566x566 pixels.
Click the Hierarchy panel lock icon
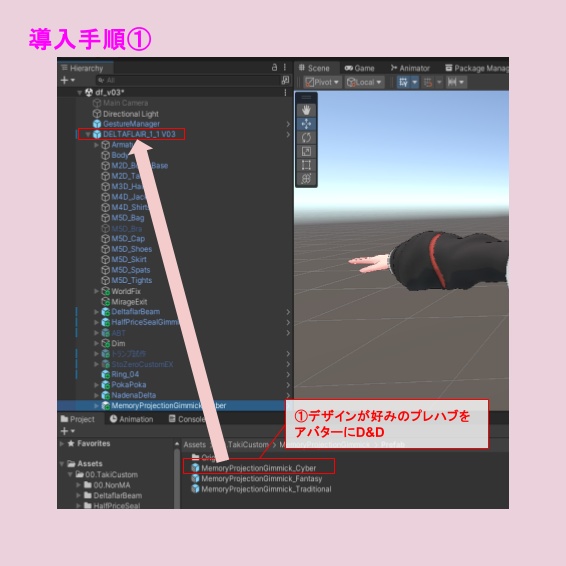tap(274, 68)
